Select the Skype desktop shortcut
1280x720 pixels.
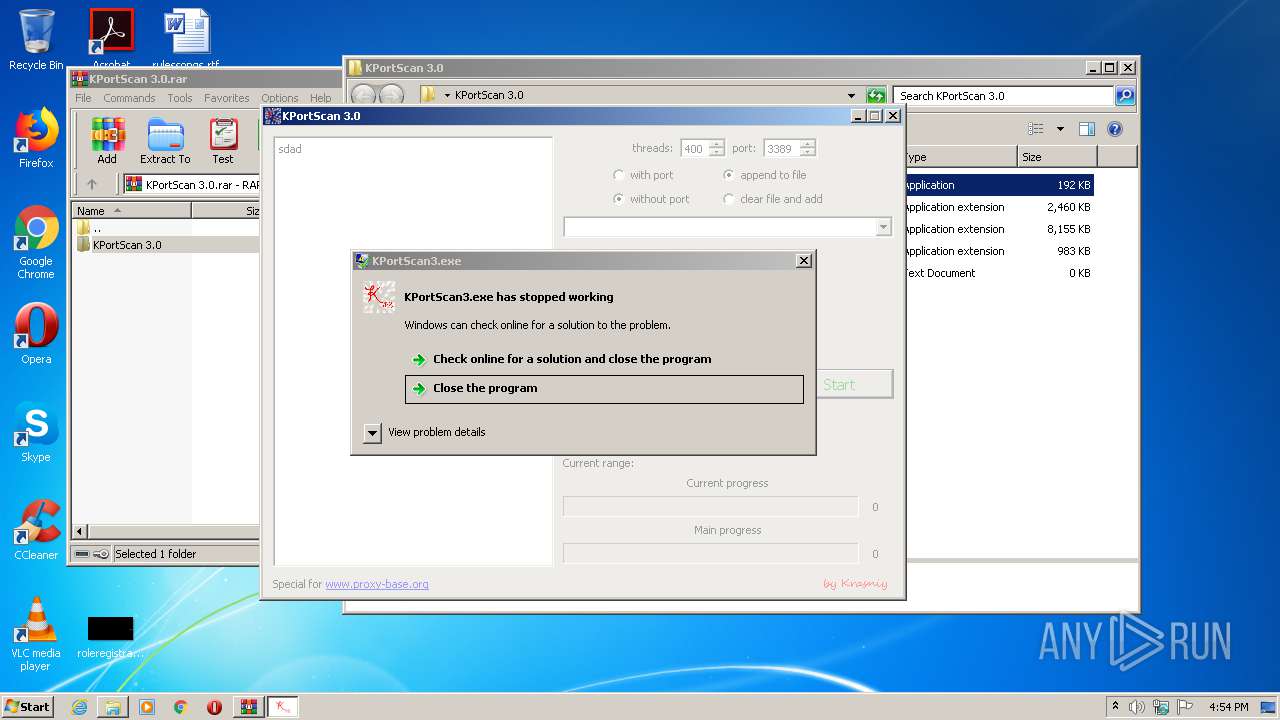tap(36, 432)
